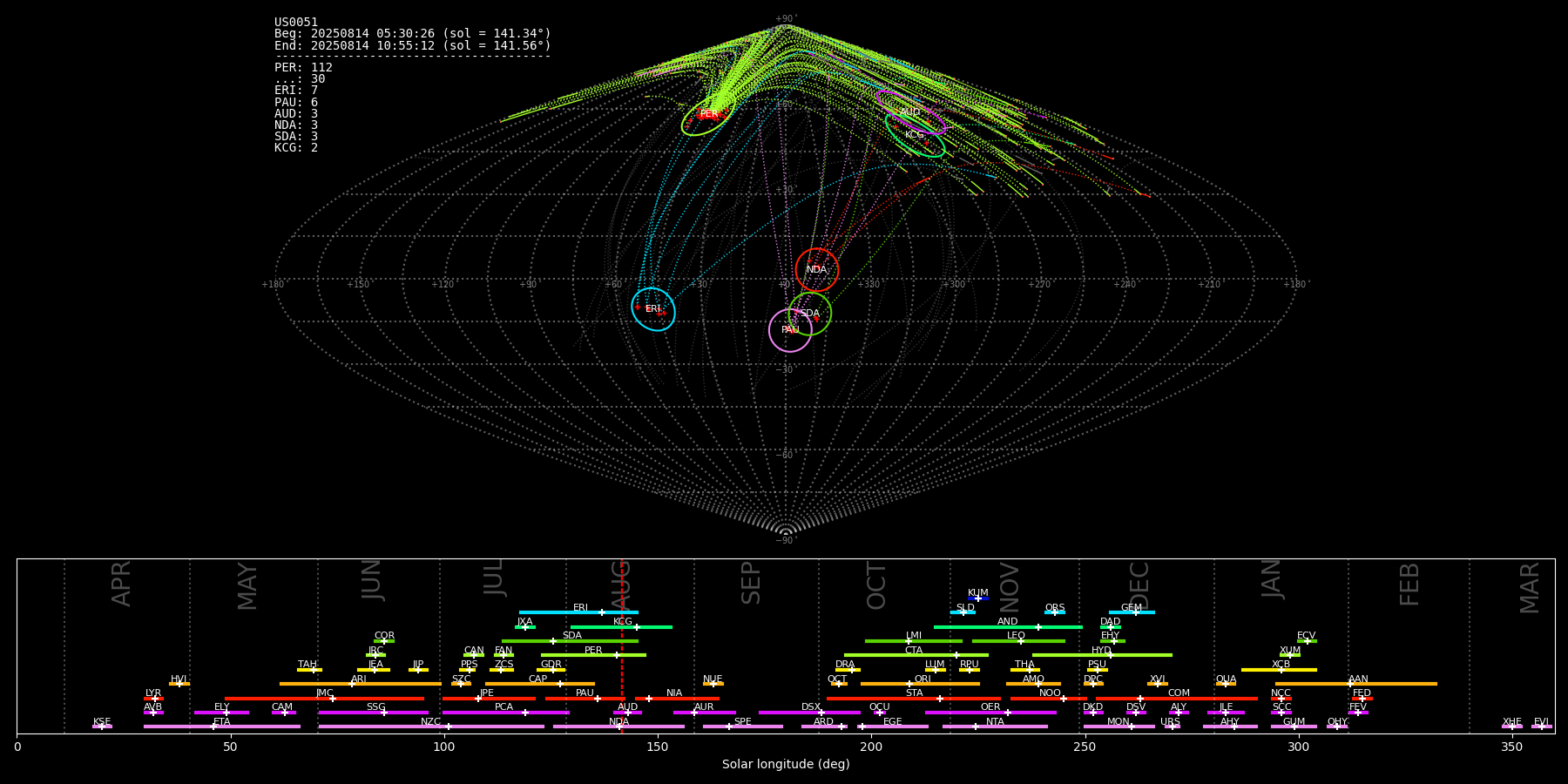Click the red NDA radiant circle
Viewport: 1568px width, 784px height.
(817, 269)
